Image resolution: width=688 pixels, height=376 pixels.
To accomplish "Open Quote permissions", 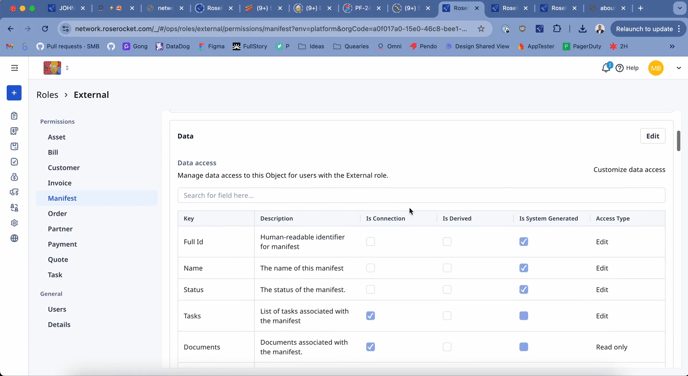I will 58,260.
